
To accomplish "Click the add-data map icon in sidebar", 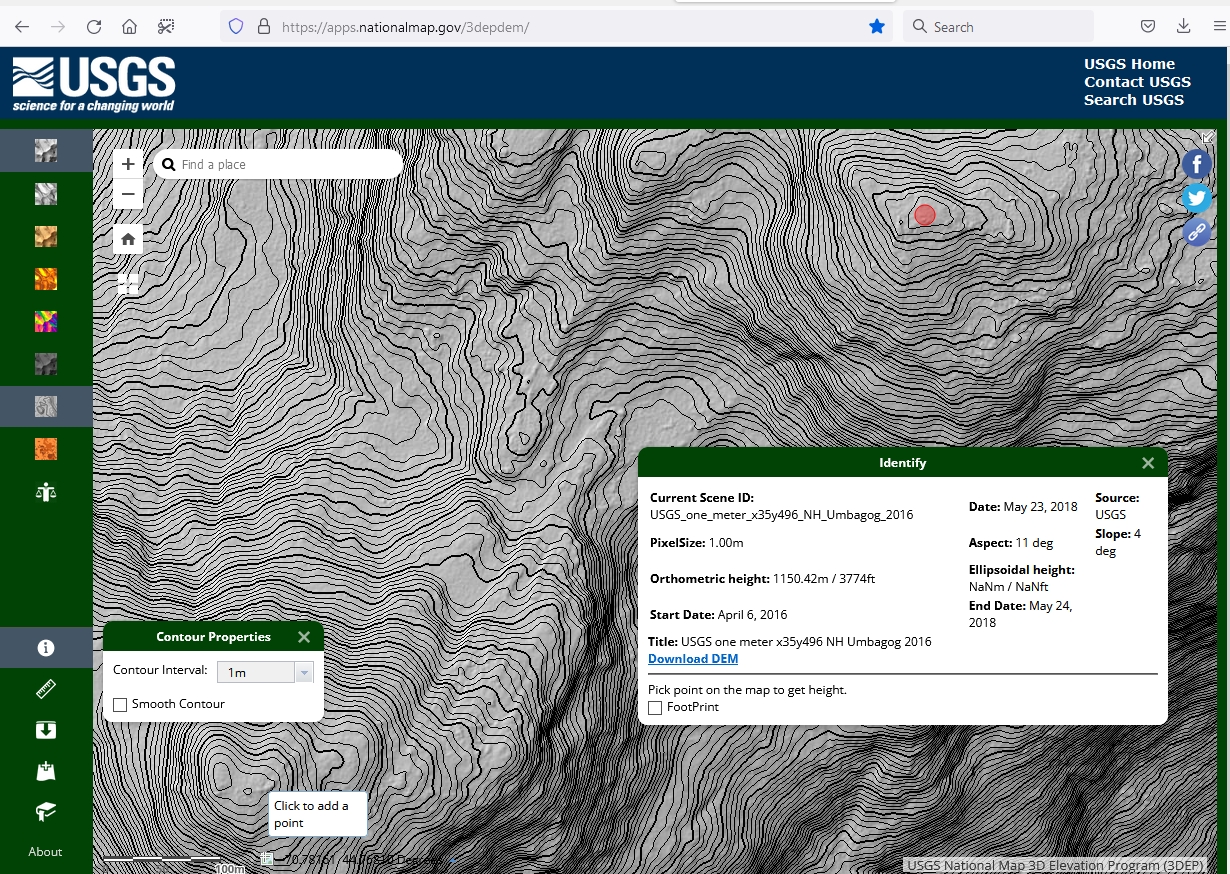I will 45,771.
